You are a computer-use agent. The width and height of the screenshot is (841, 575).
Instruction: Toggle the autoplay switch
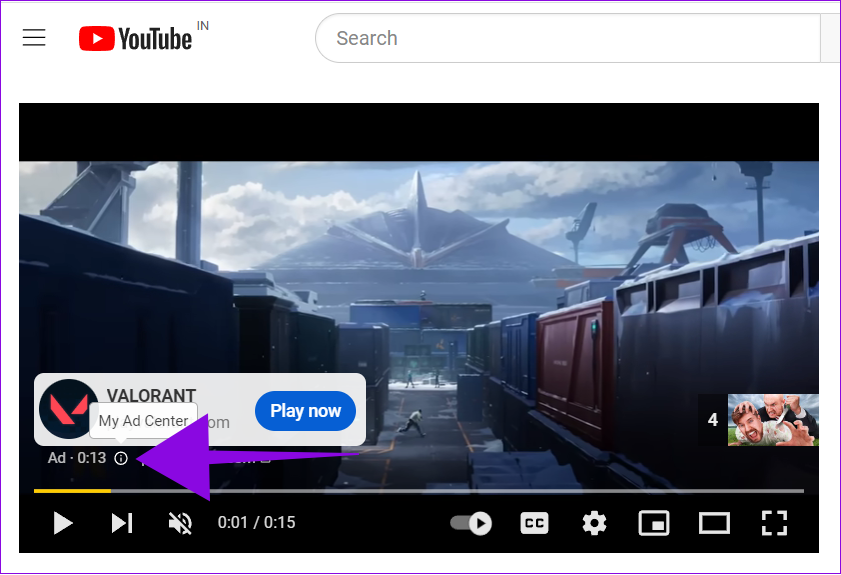tap(471, 523)
